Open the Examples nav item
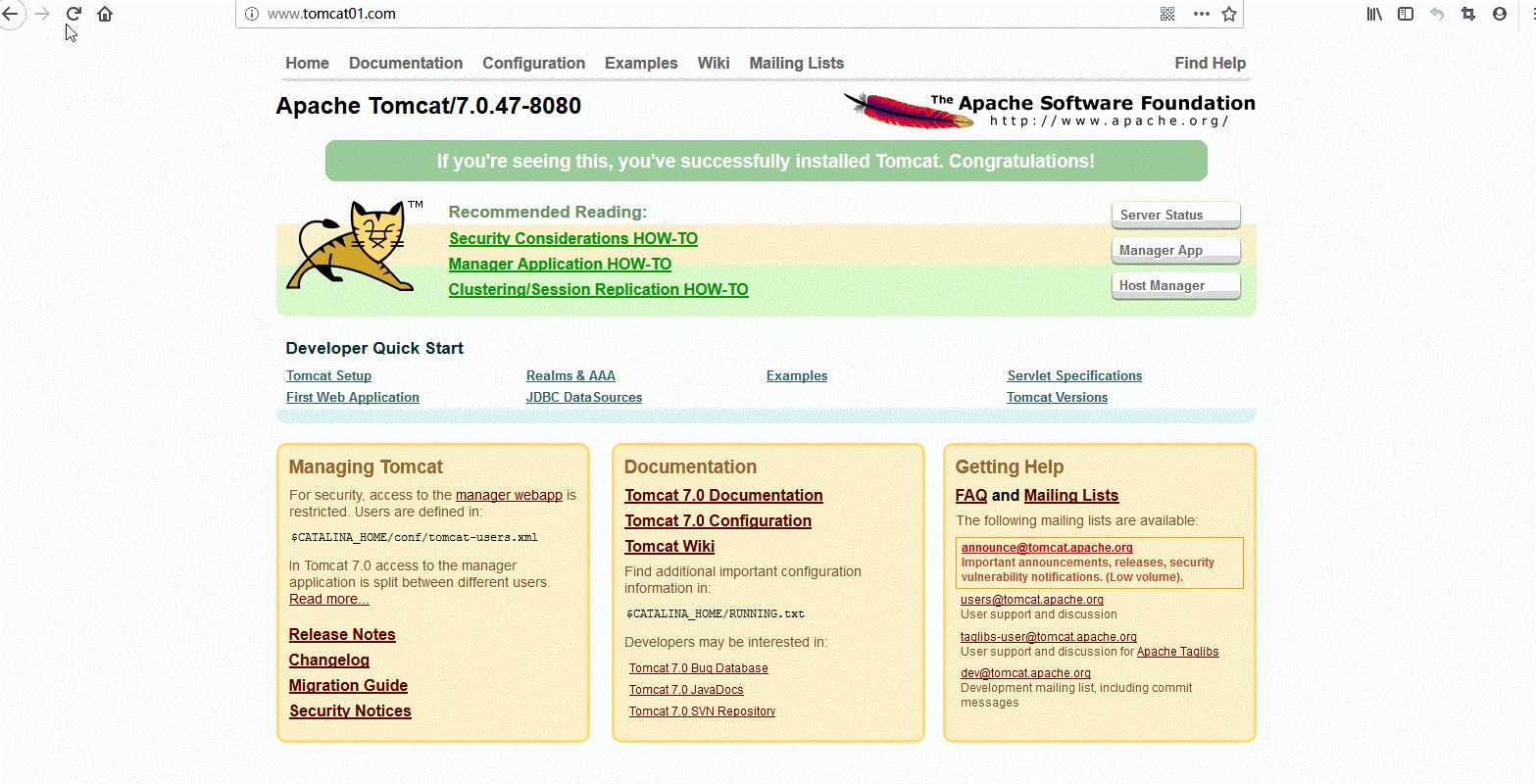Image resolution: width=1536 pixels, height=784 pixels. (x=641, y=63)
